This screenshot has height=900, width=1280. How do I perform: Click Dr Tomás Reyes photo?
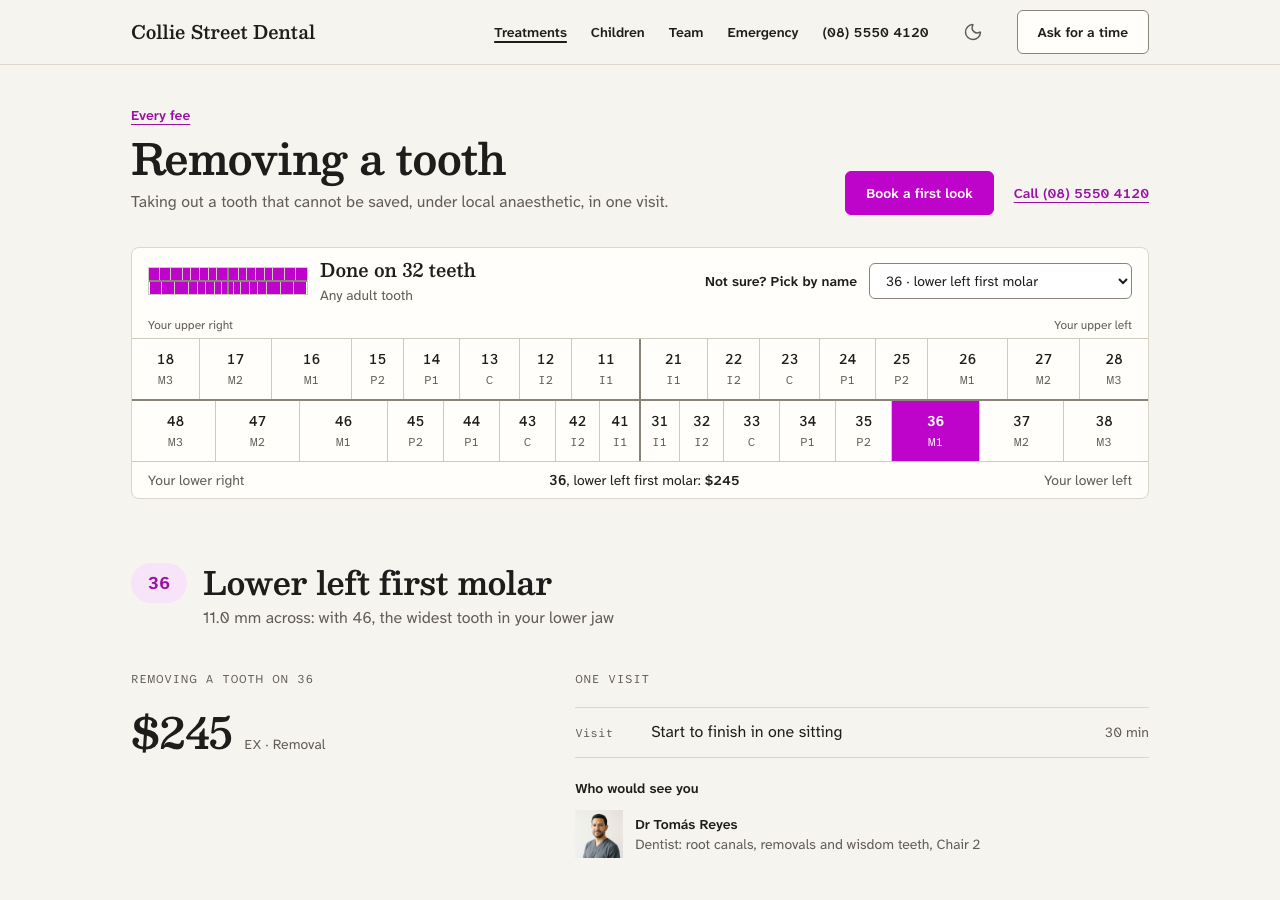click(599, 834)
